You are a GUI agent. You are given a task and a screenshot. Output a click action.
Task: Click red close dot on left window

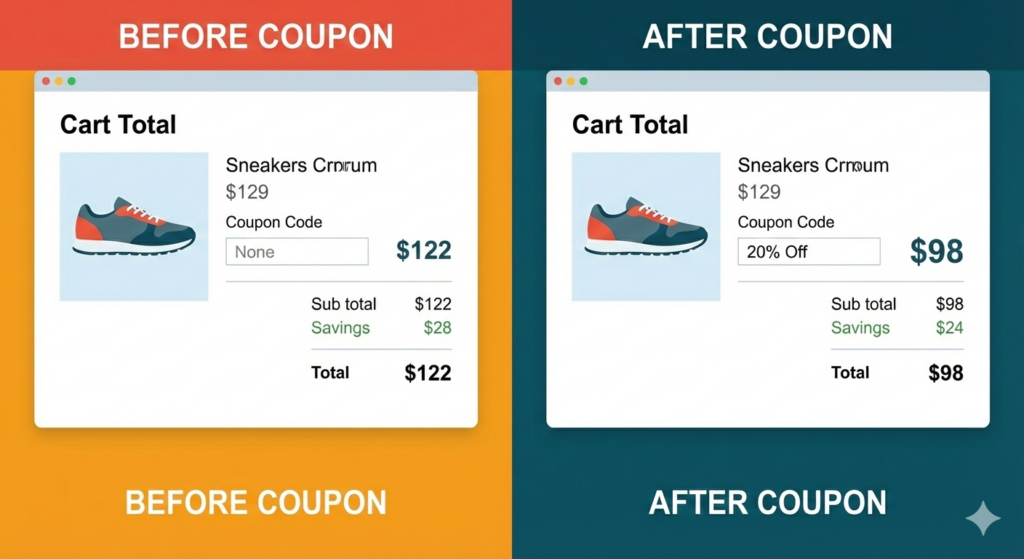46,81
